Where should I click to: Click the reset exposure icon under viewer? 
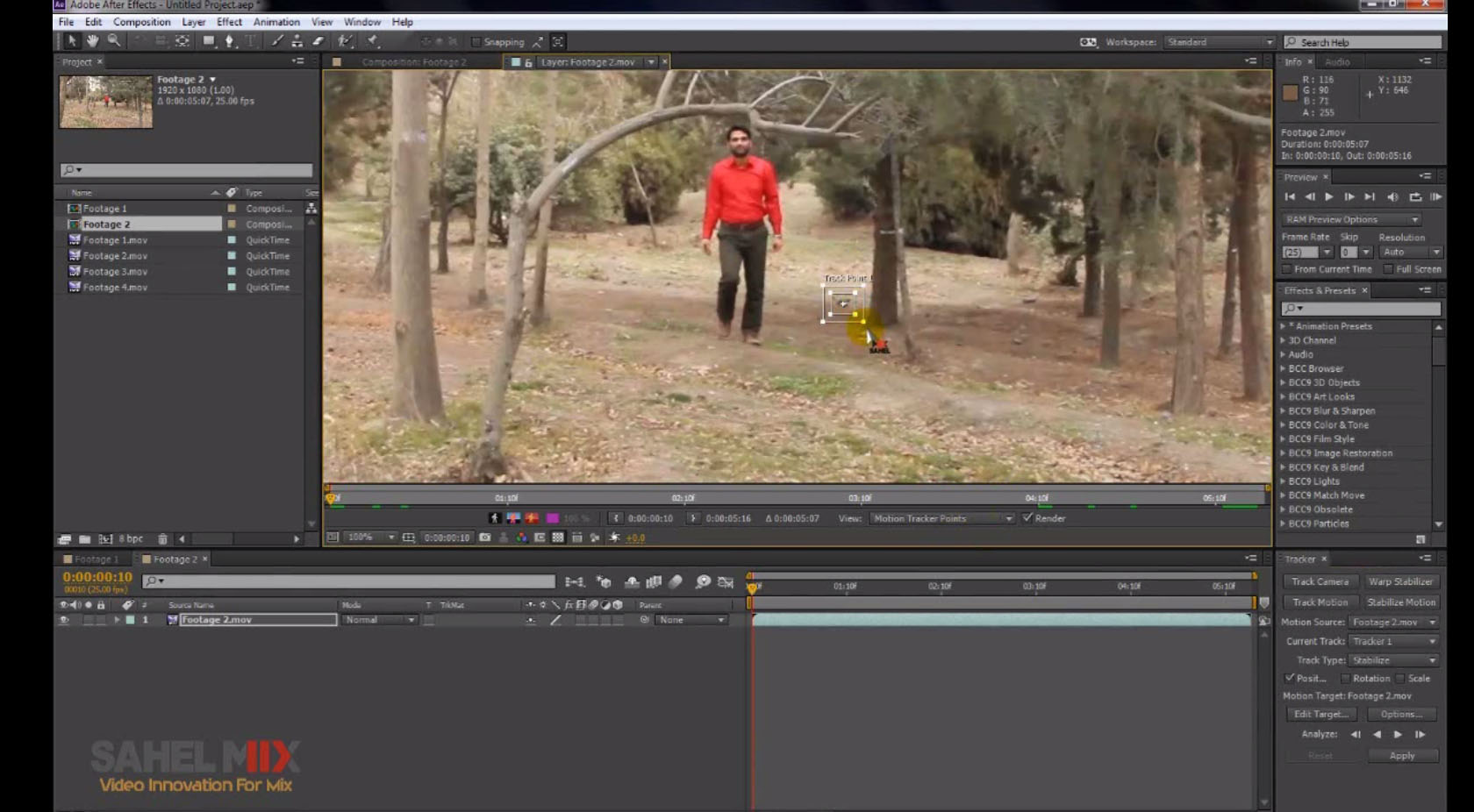(614, 538)
